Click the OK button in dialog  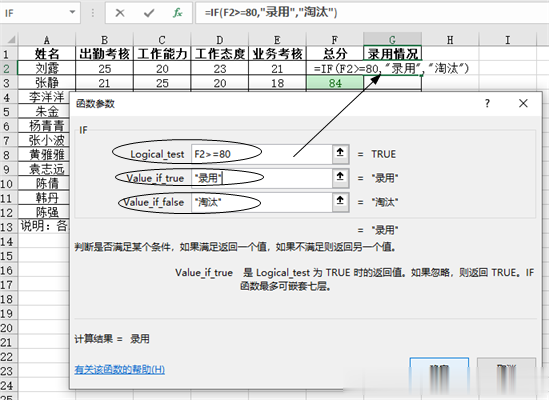(x=439, y=372)
